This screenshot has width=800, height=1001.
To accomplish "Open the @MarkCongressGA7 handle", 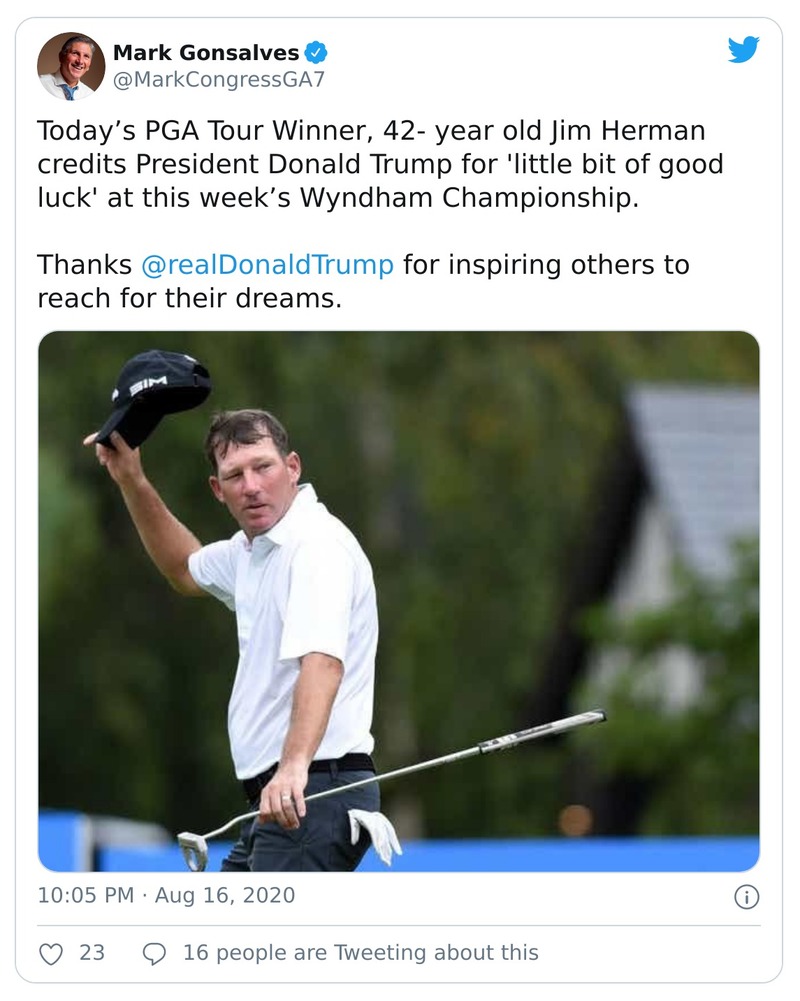I will 218,79.
